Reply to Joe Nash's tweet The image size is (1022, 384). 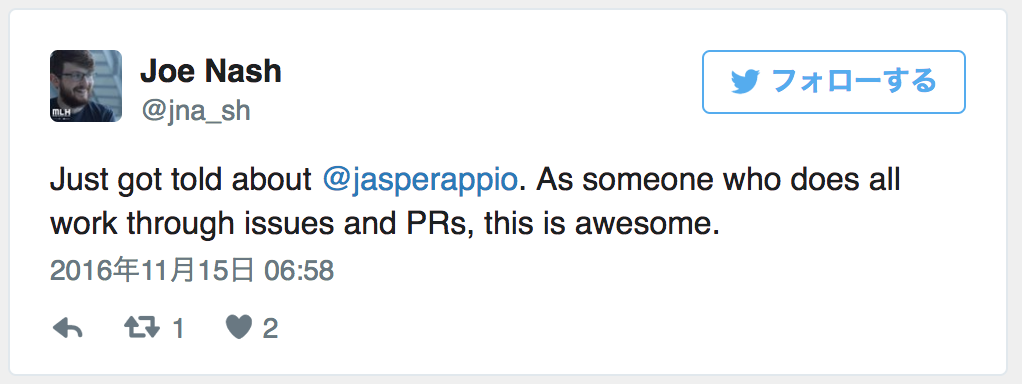67,329
